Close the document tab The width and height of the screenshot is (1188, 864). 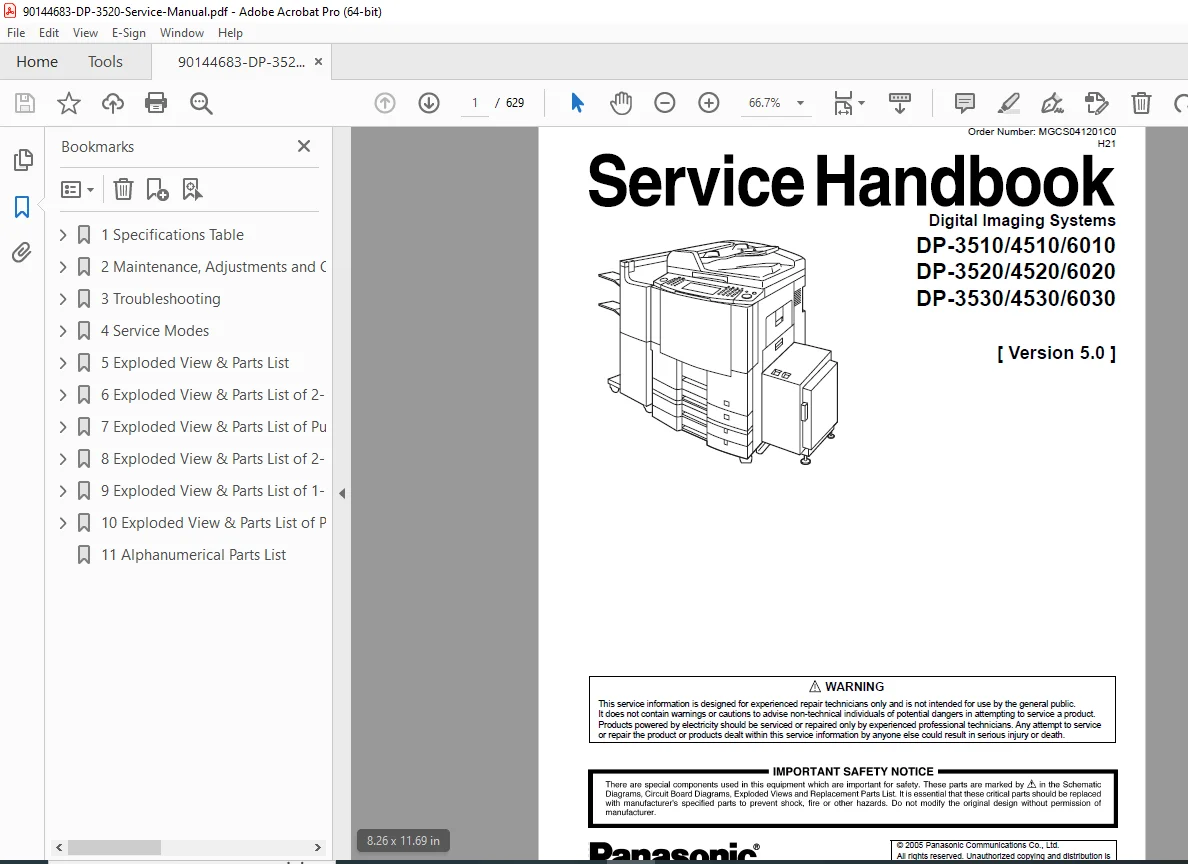pyautogui.click(x=318, y=61)
